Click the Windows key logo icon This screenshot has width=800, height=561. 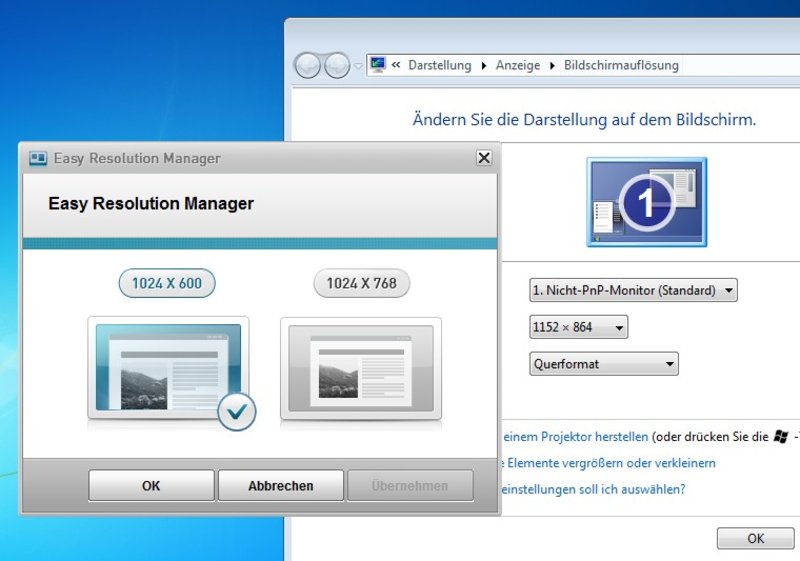(x=781, y=437)
